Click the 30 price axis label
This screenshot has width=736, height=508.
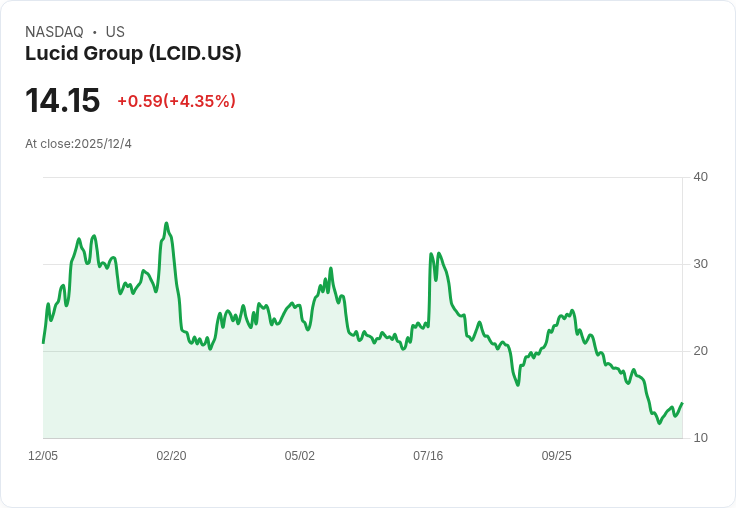pyautogui.click(x=700, y=264)
